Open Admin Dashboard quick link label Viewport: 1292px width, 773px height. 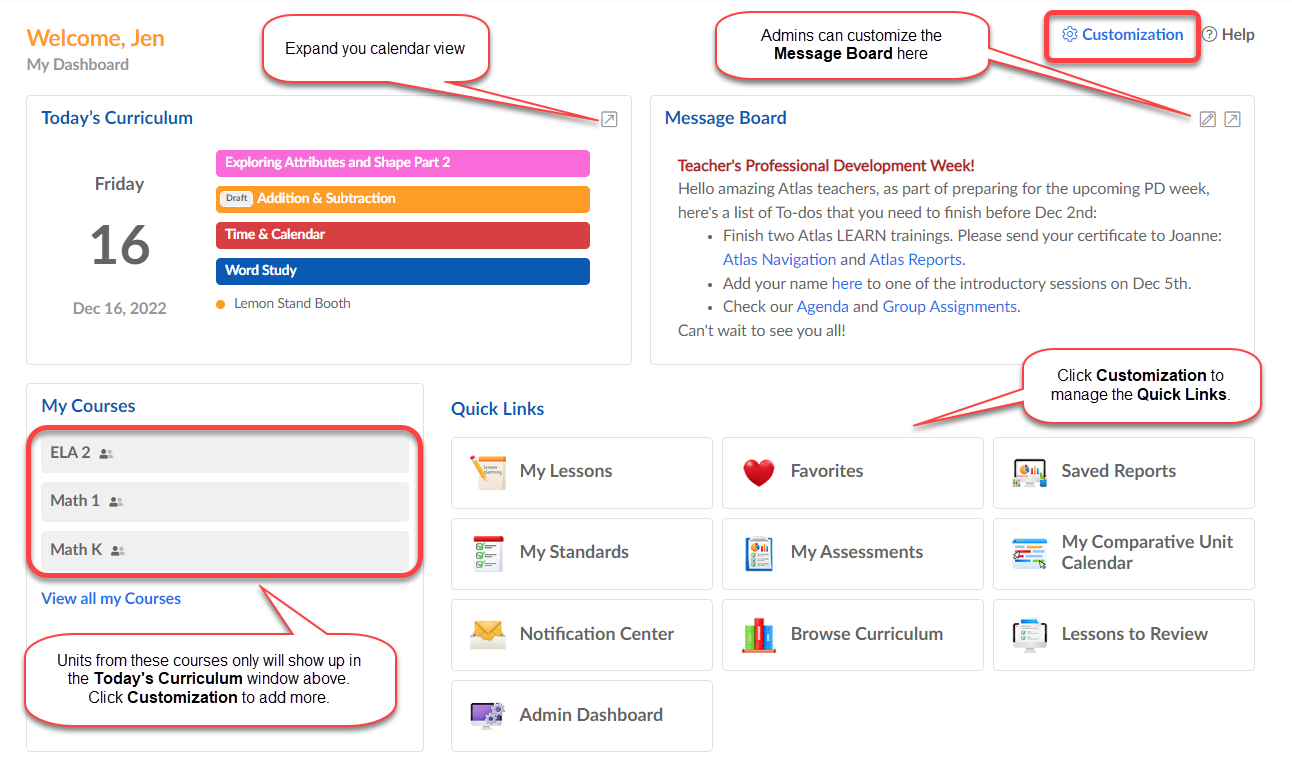(591, 715)
